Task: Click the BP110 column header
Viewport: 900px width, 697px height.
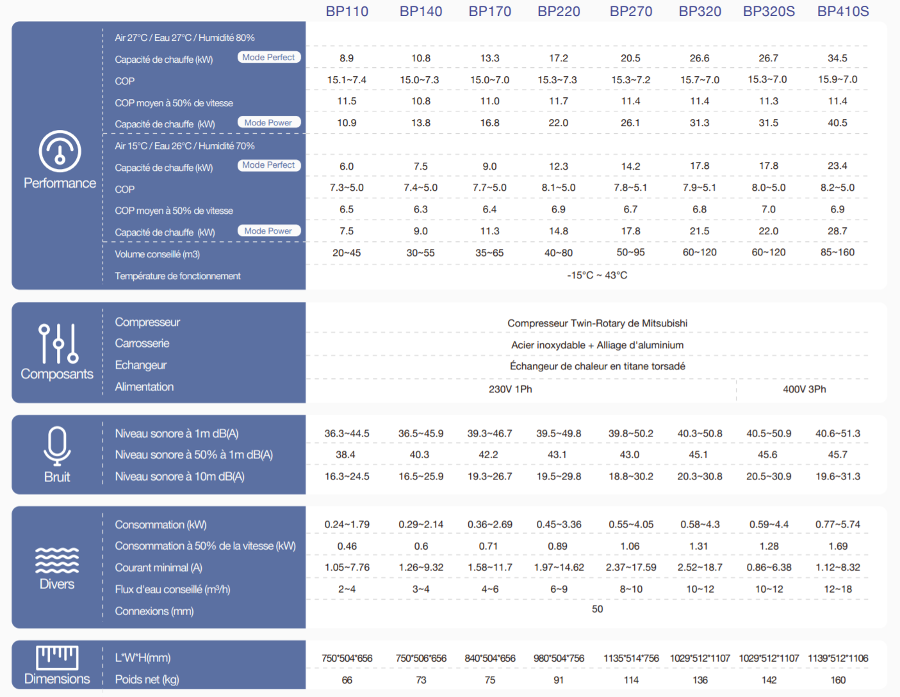Action: coord(347,12)
